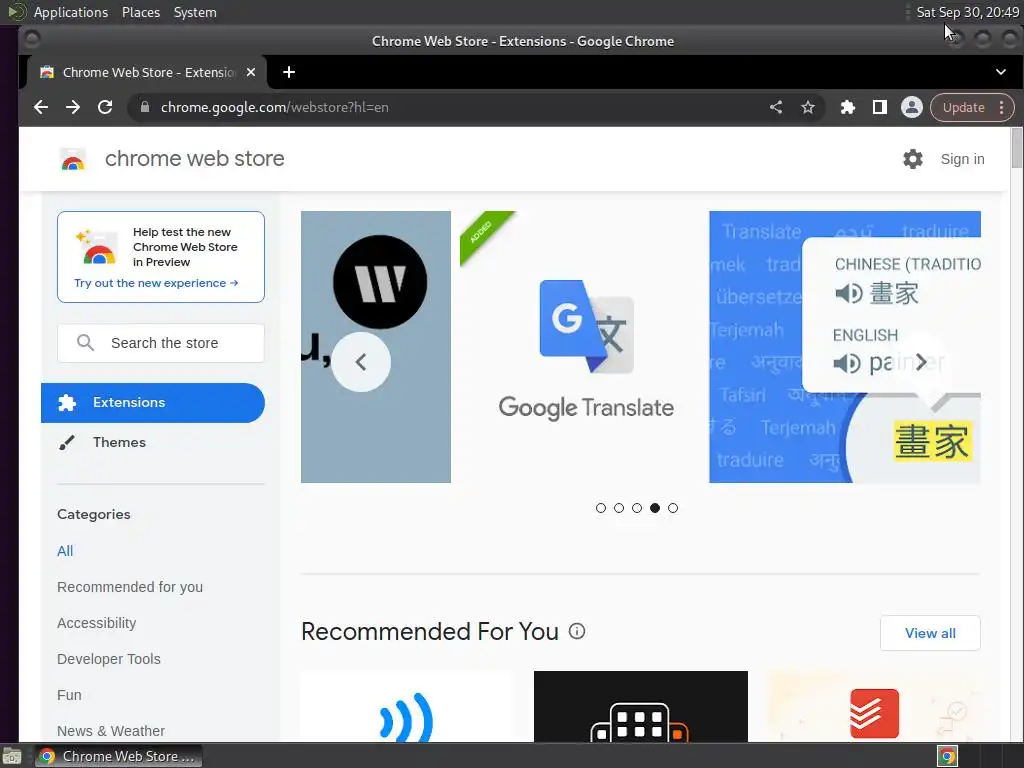Click the 'chrome web store' header title
Image resolution: width=1024 pixels, height=768 pixels.
pyautogui.click(x=195, y=159)
